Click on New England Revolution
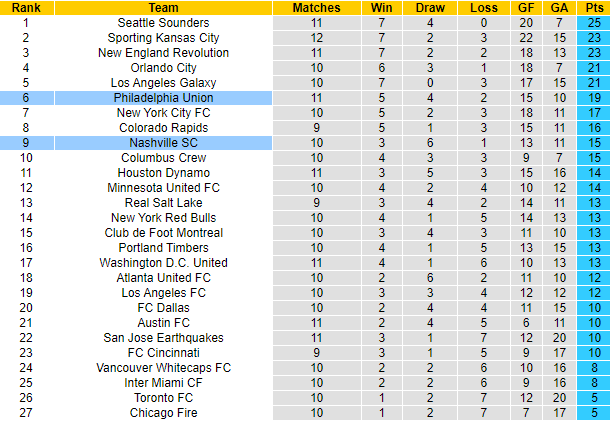This screenshot has width=611, height=421. [x=163, y=52]
